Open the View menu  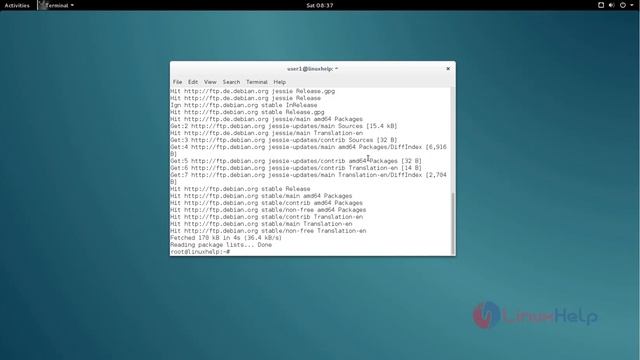click(210, 82)
